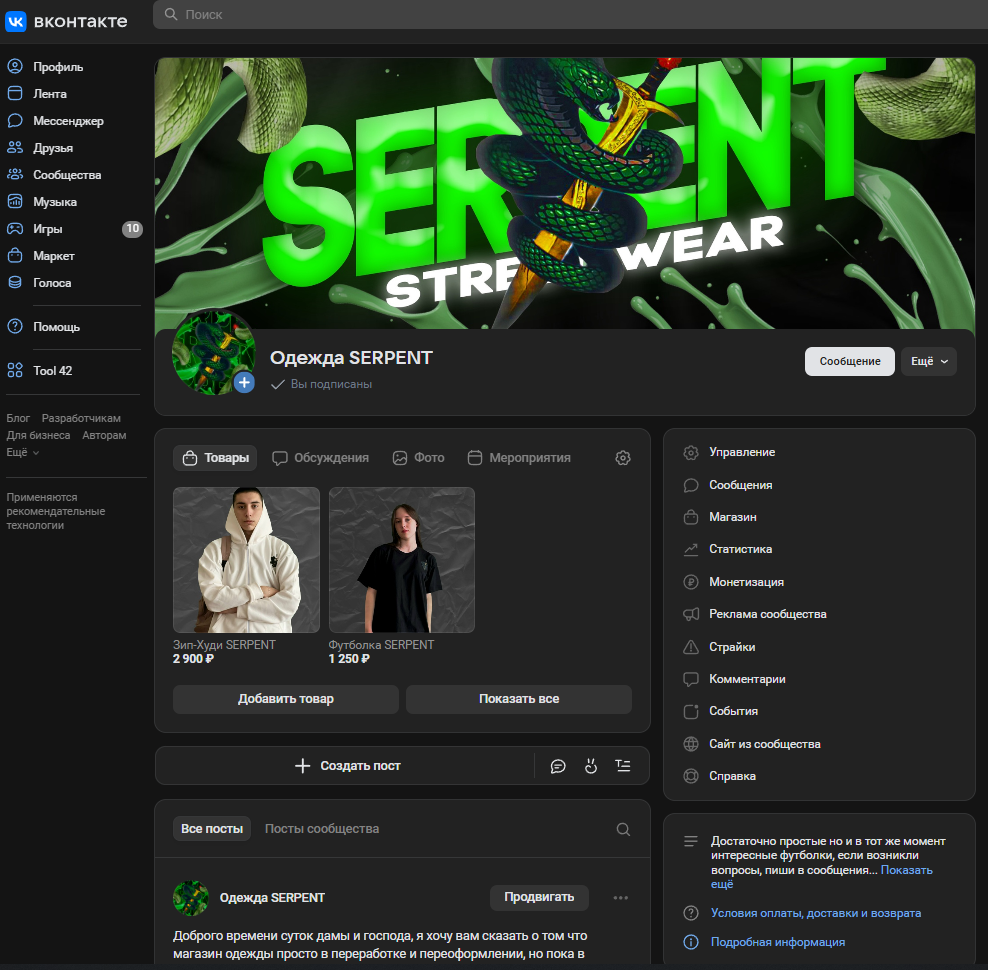Open Разработчикам footer link
The height and width of the screenshot is (970, 988).
pyautogui.click(x=81, y=419)
